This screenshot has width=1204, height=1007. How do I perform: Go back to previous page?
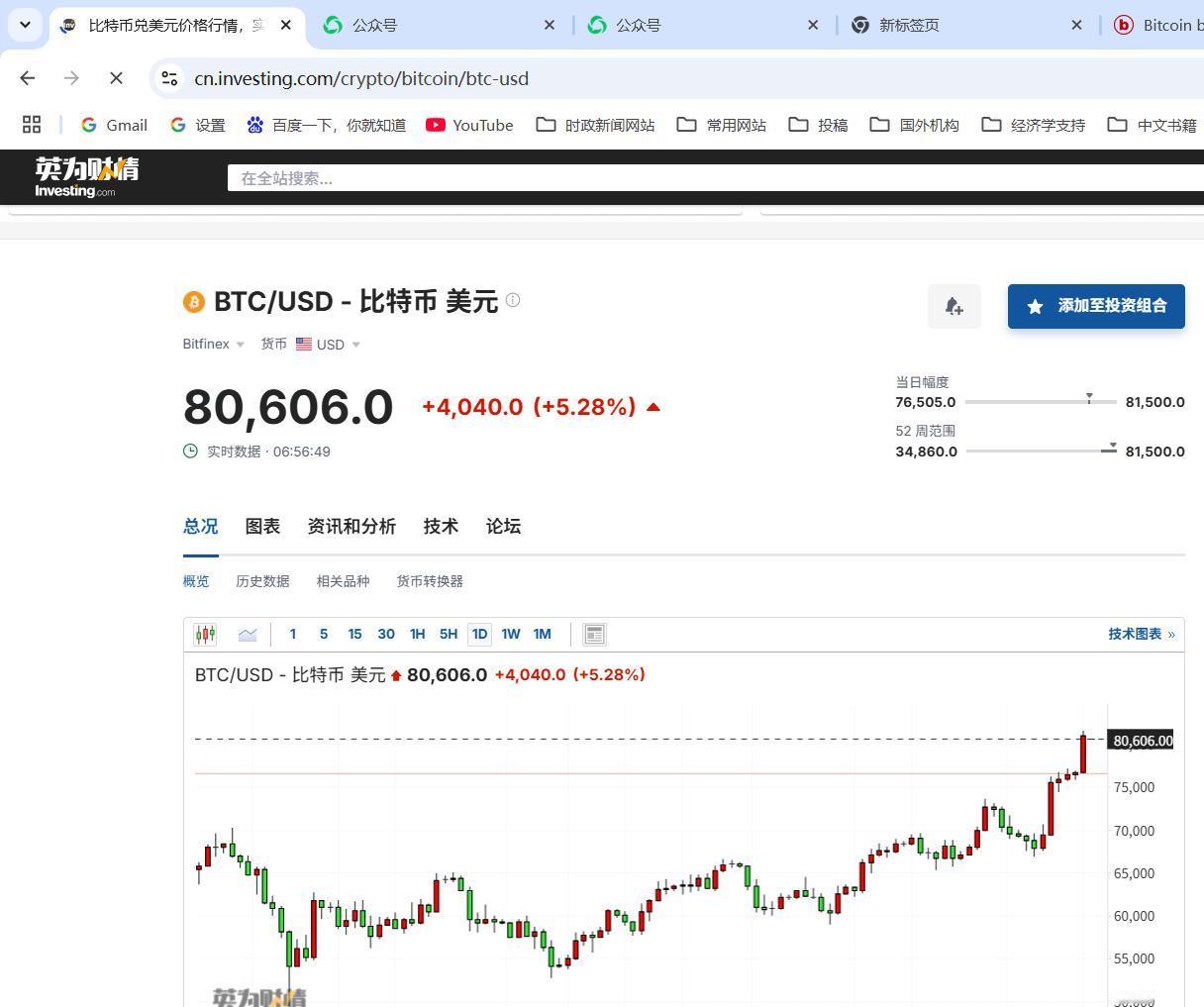(x=28, y=78)
